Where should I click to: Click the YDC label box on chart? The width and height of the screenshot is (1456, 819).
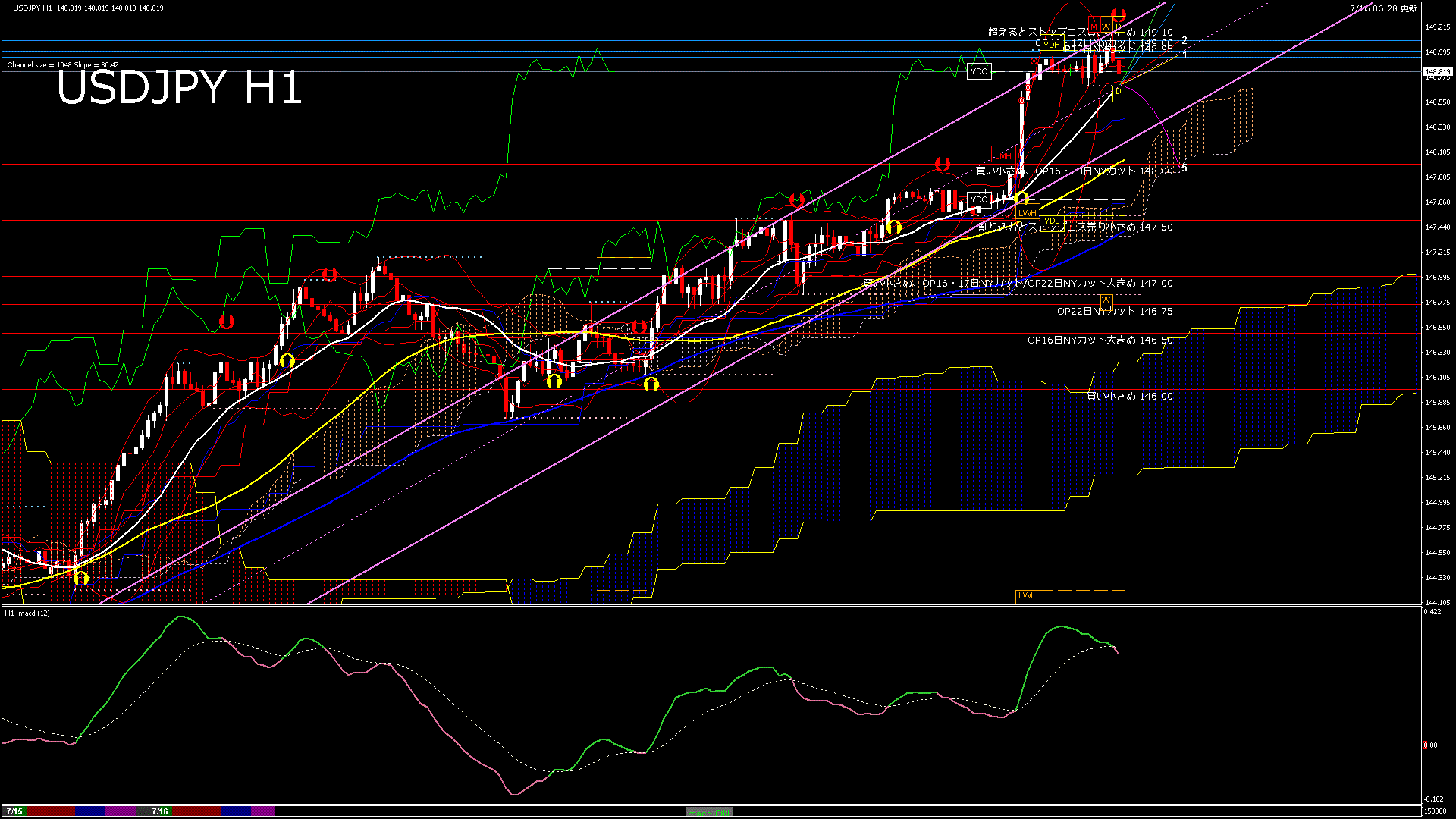pos(979,71)
